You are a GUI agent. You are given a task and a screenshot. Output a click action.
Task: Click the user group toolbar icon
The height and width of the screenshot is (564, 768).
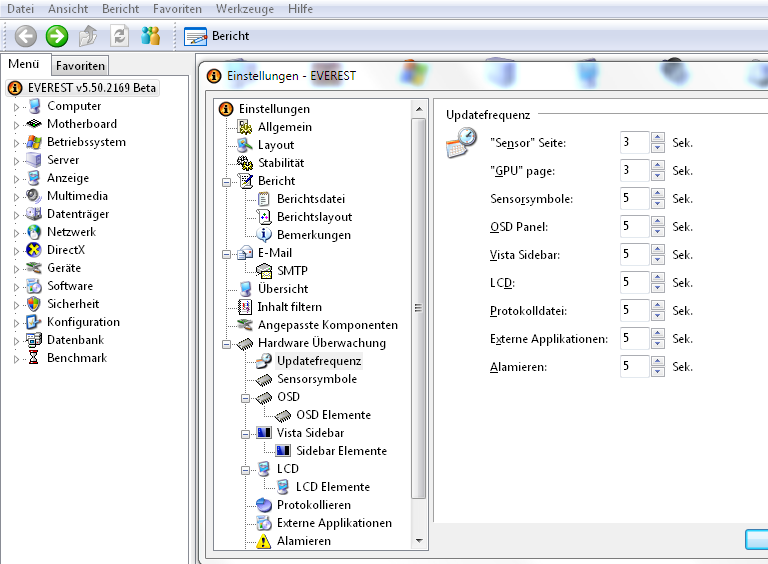(150, 36)
